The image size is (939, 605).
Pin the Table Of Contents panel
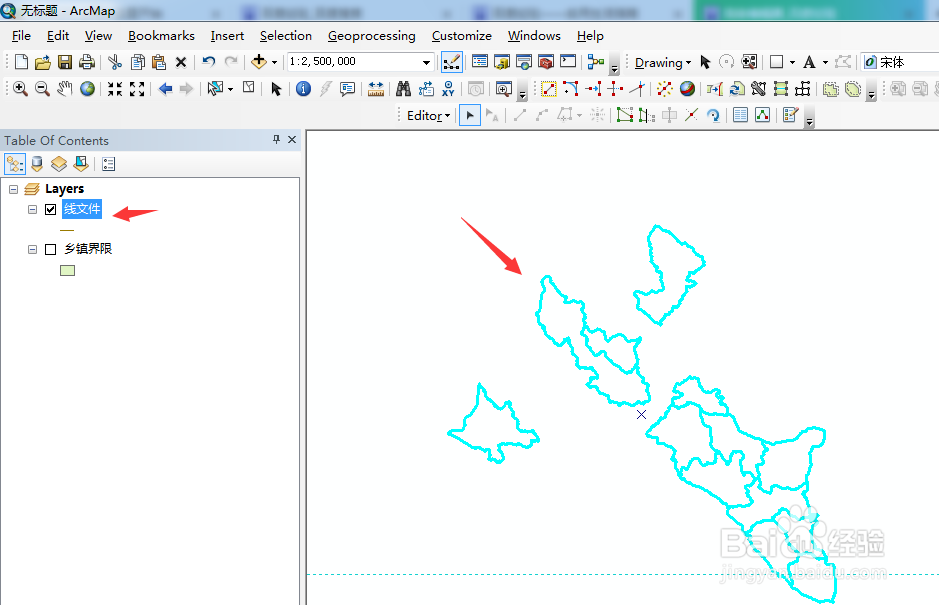click(274, 139)
